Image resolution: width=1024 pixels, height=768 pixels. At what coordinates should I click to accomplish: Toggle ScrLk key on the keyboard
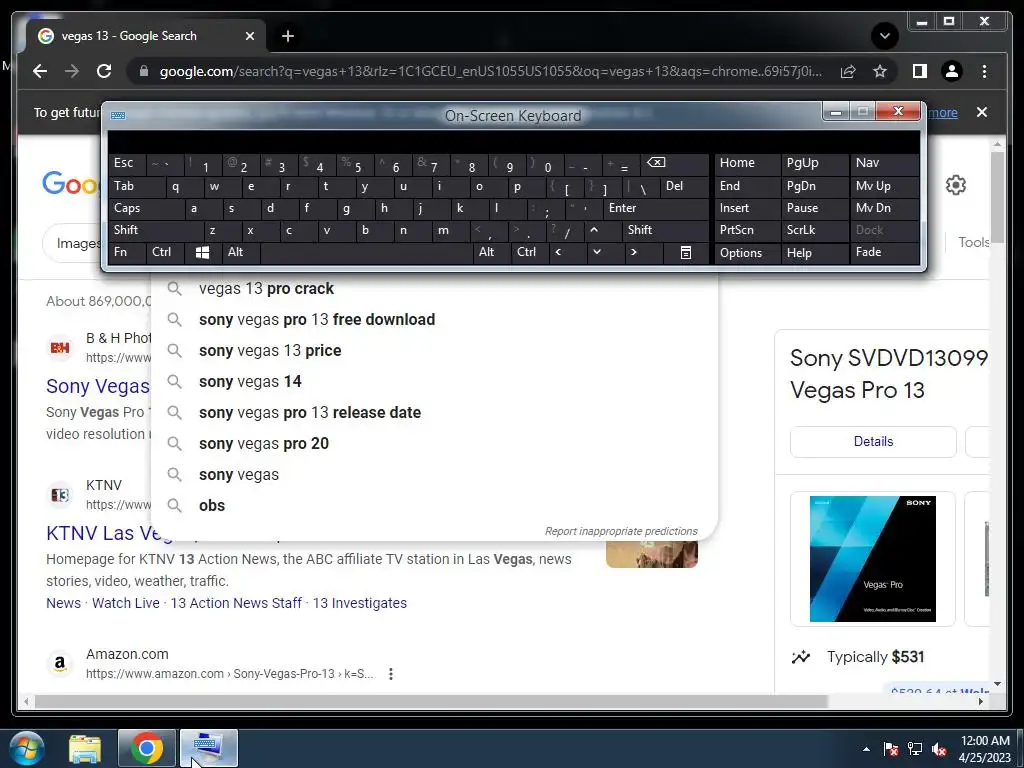[815, 230]
